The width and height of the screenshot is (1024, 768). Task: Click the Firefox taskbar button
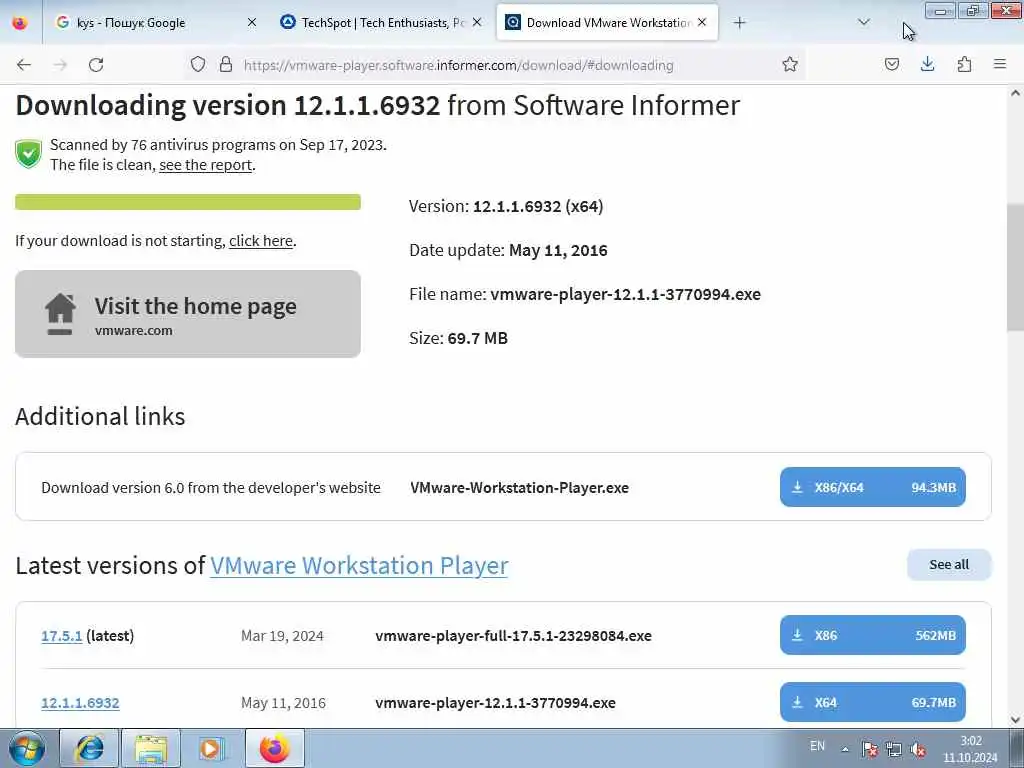pyautogui.click(x=274, y=748)
